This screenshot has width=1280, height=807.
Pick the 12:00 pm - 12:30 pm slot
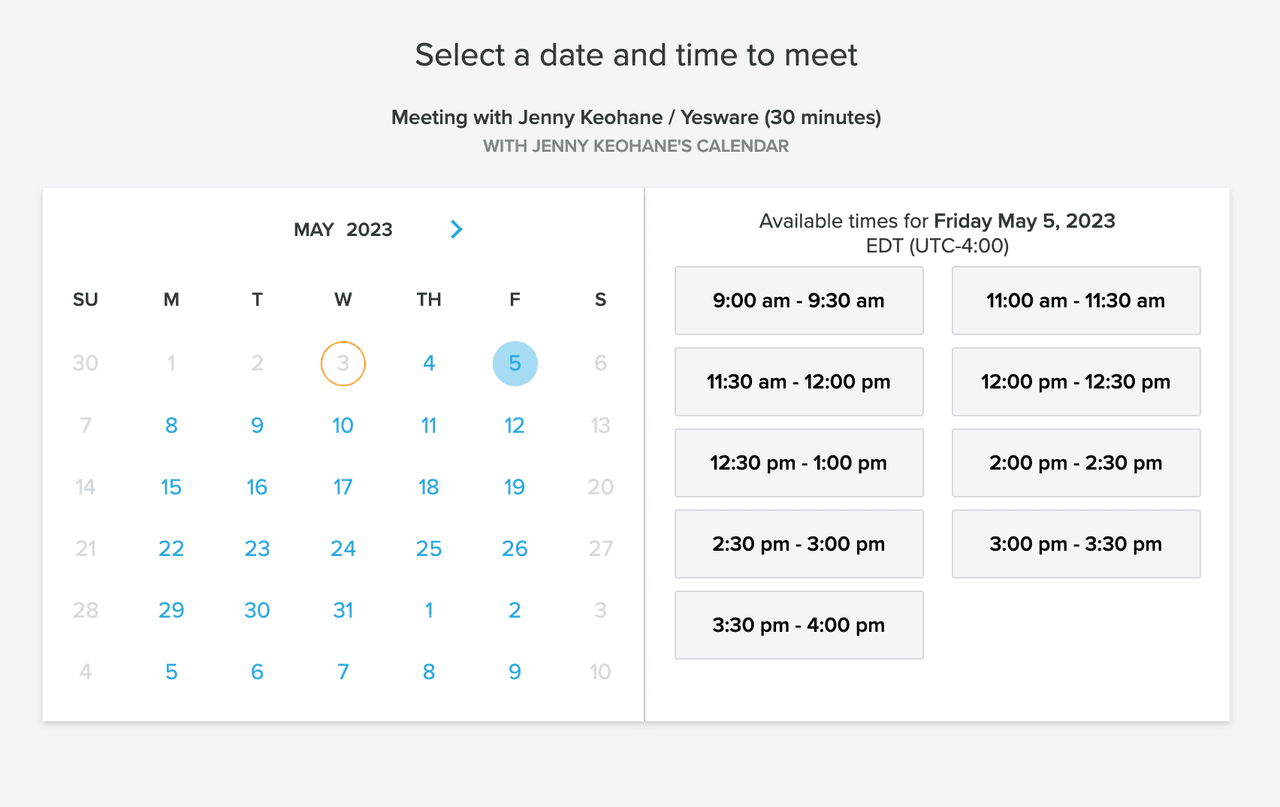[x=1076, y=381]
